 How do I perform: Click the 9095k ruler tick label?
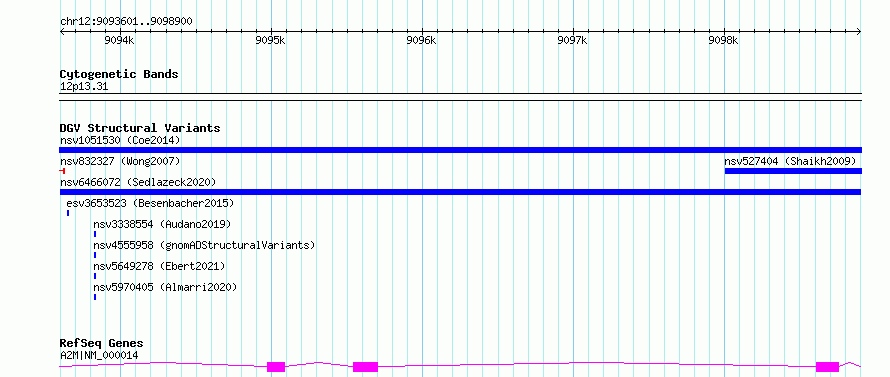(271, 40)
